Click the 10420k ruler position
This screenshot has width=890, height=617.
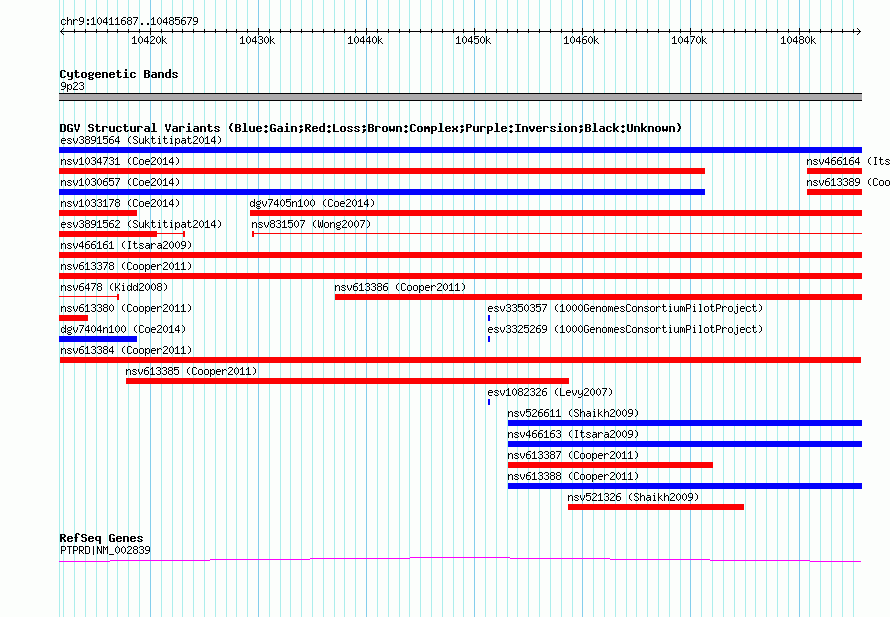(x=149, y=40)
